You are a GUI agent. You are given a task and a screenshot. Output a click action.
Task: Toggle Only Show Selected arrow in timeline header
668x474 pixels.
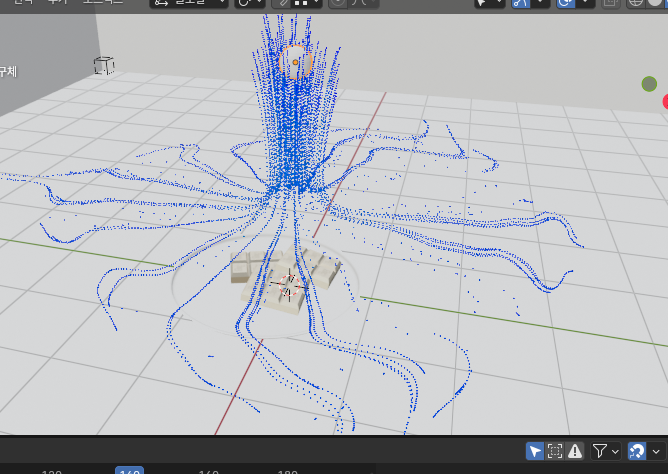(536, 451)
